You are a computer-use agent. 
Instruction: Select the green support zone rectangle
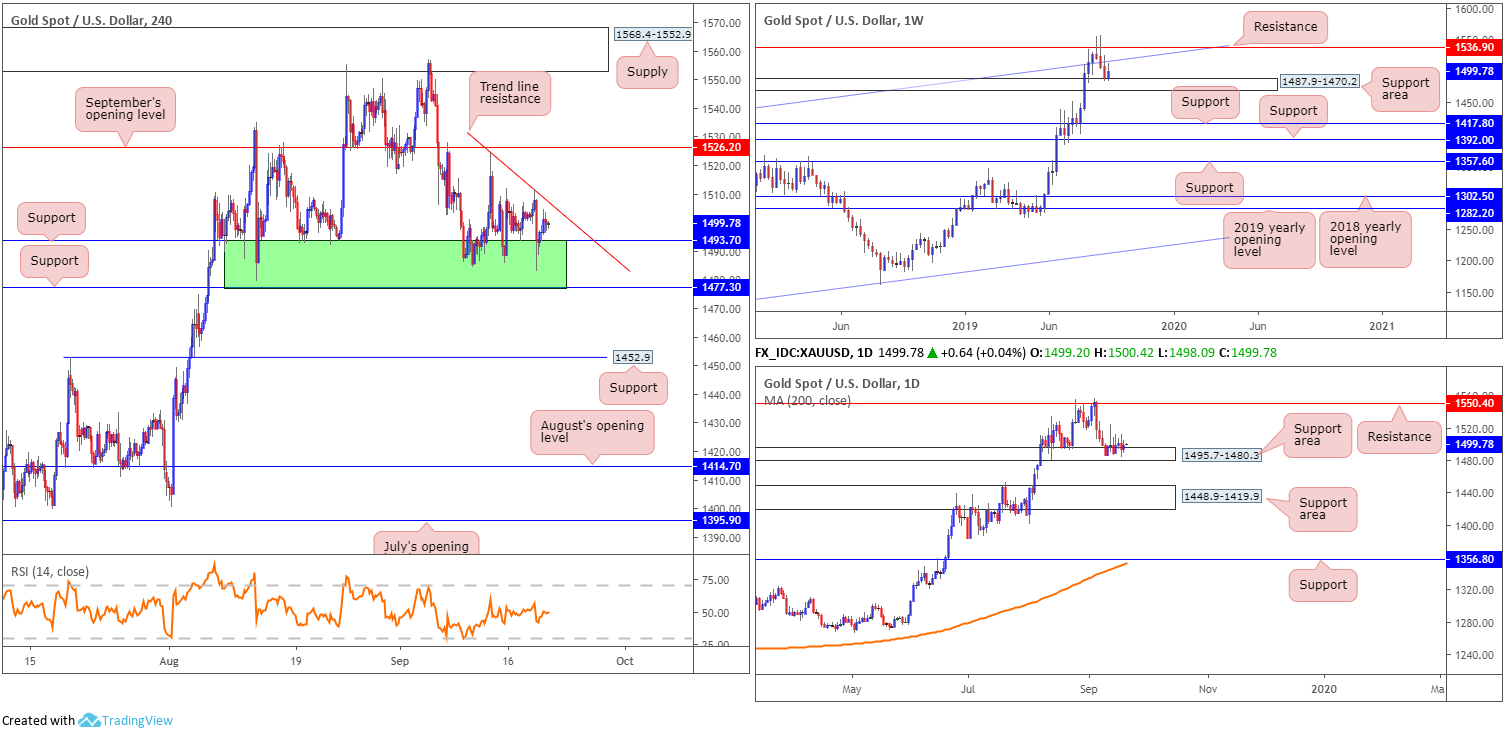point(395,264)
